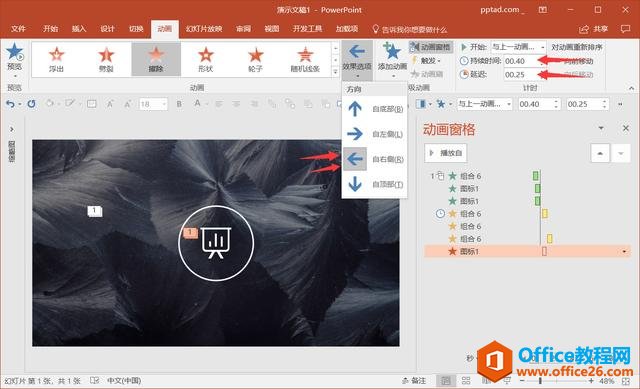Open the 触发 (Trigger) dropdown
The height and width of the screenshot is (389, 640).
point(427,60)
